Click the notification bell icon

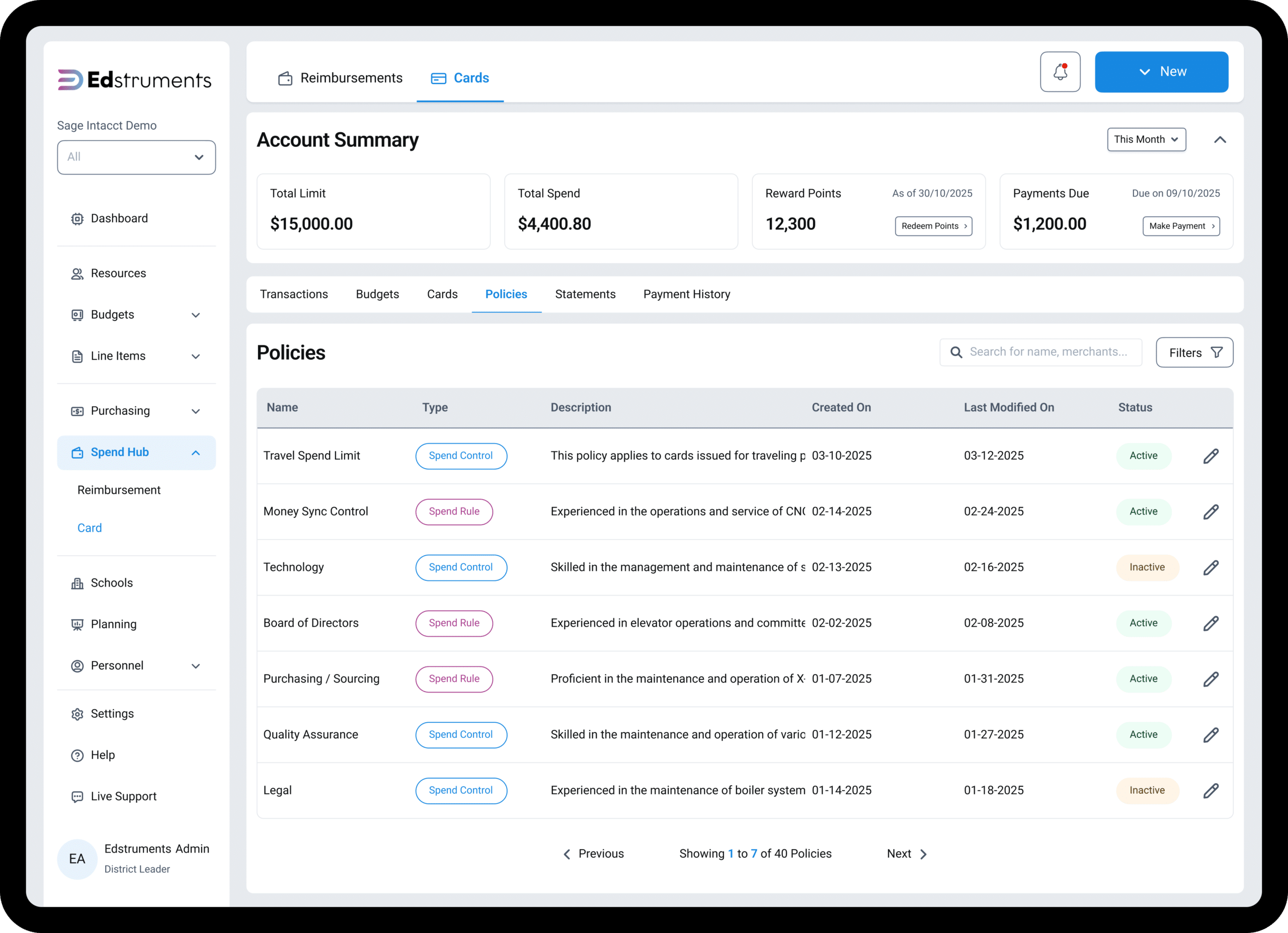(1060, 71)
